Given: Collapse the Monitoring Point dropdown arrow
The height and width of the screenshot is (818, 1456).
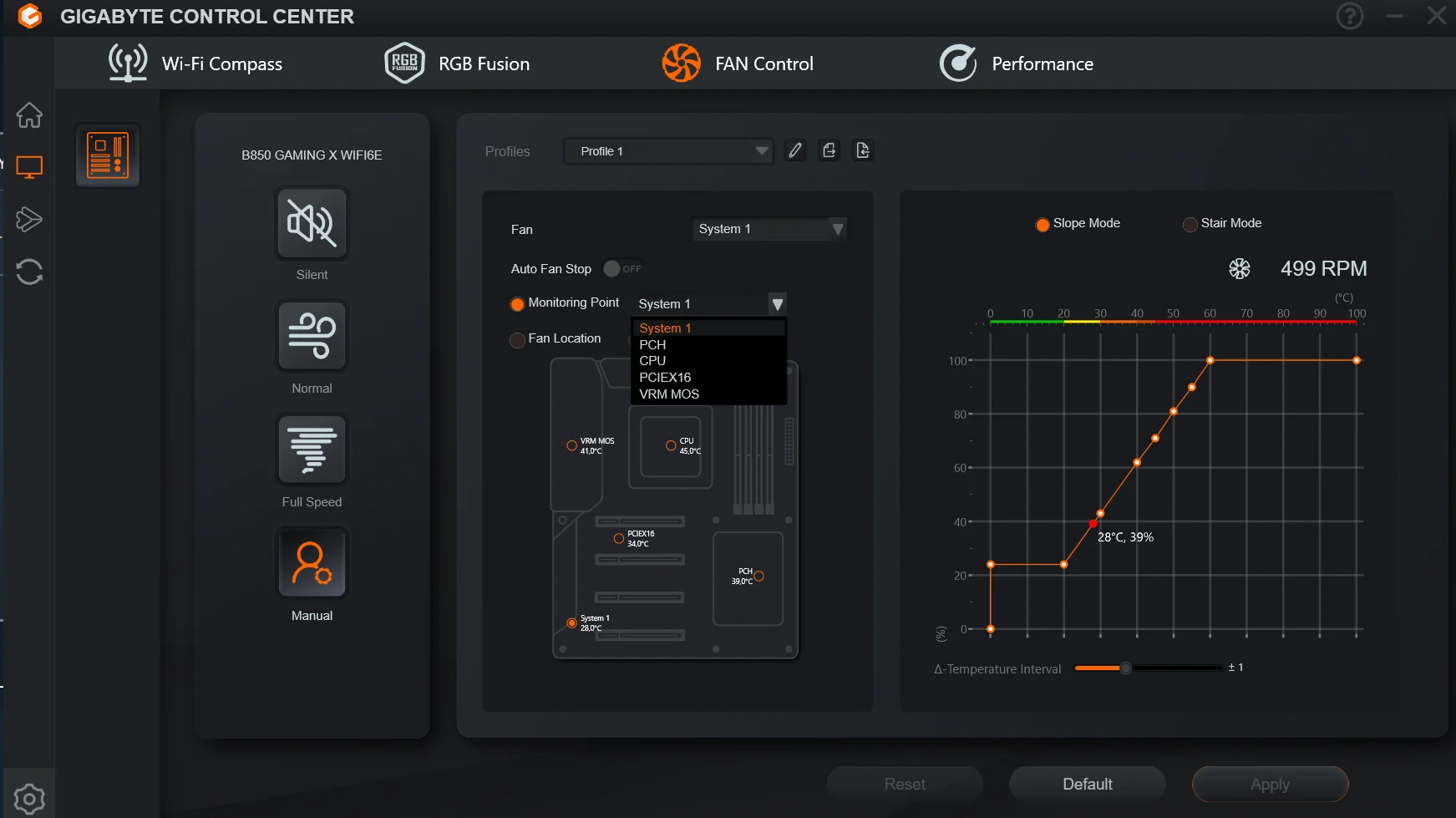Looking at the screenshot, I should point(778,304).
